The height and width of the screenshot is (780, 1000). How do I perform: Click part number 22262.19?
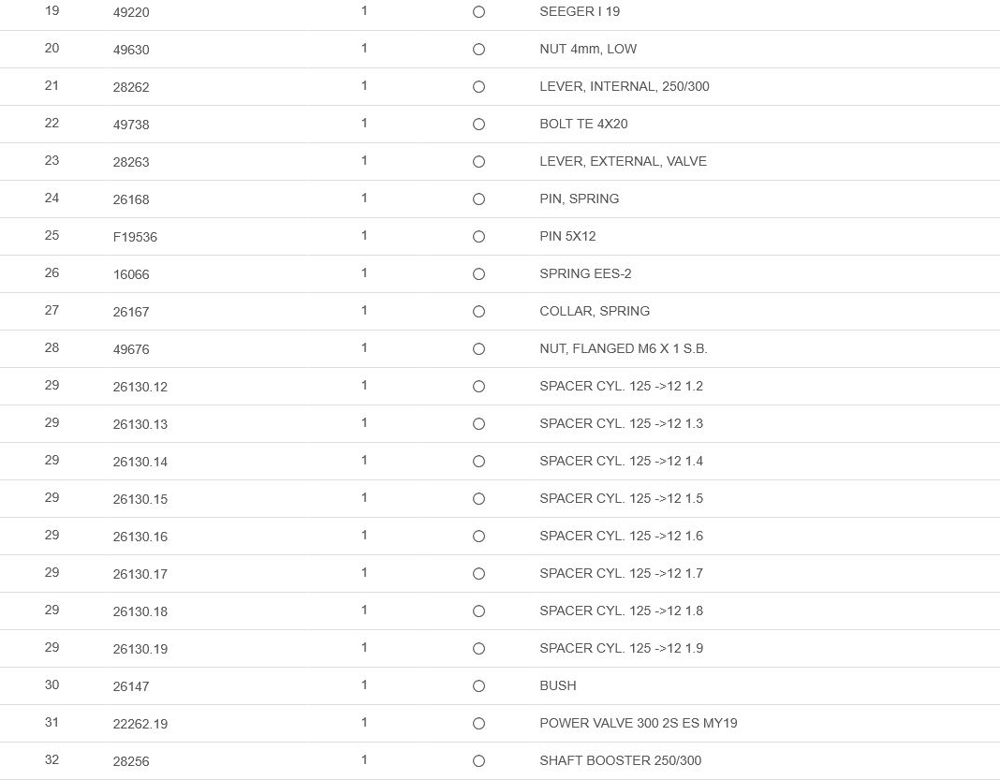pos(140,724)
